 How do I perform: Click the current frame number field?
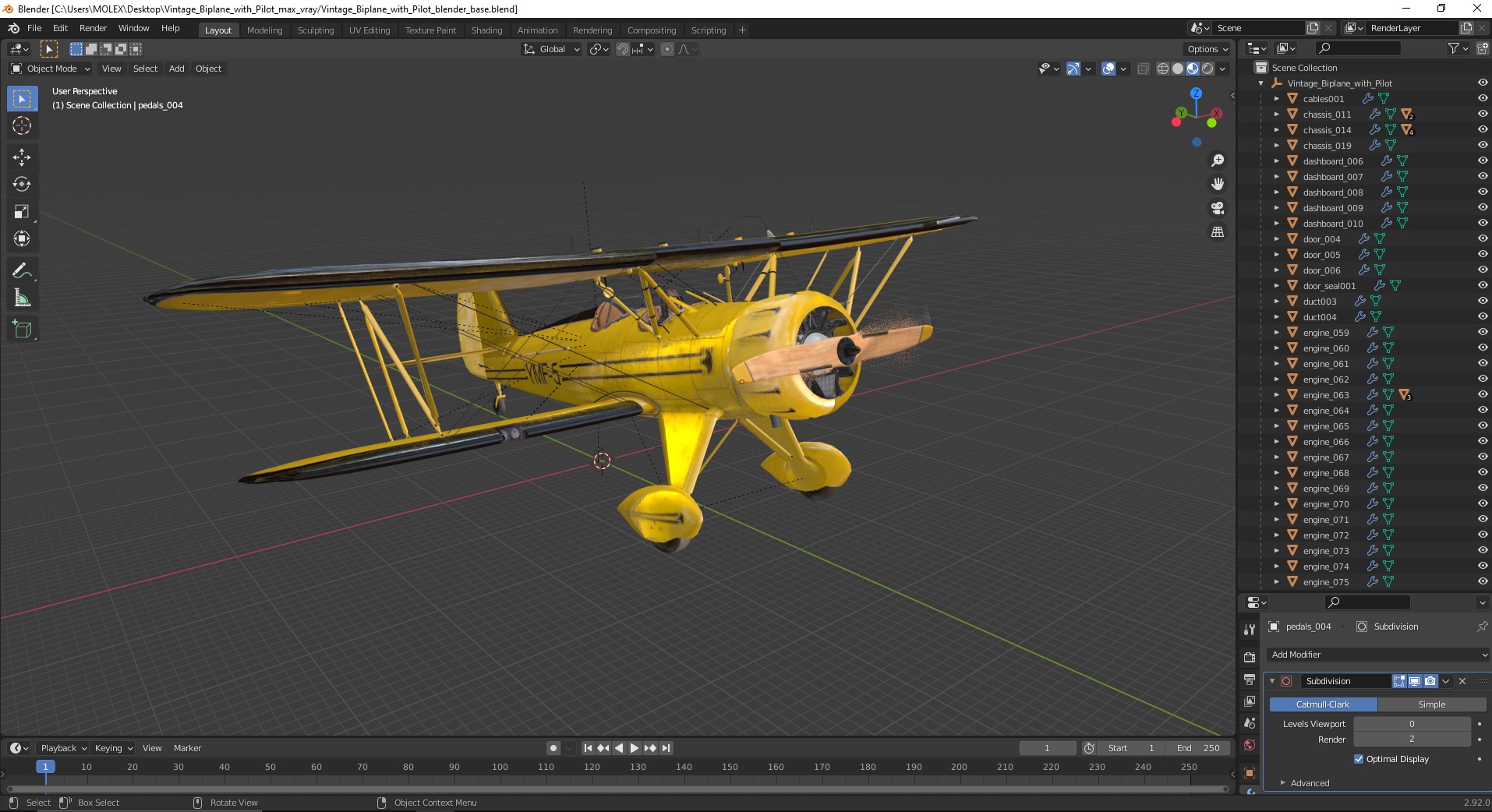tap(1047, 748)
